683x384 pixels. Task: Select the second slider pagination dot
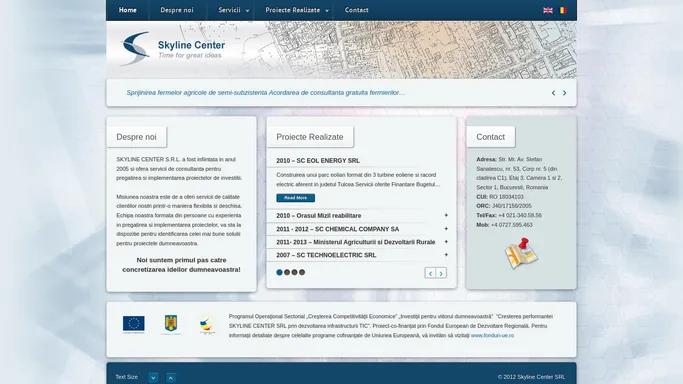[287, 272]
